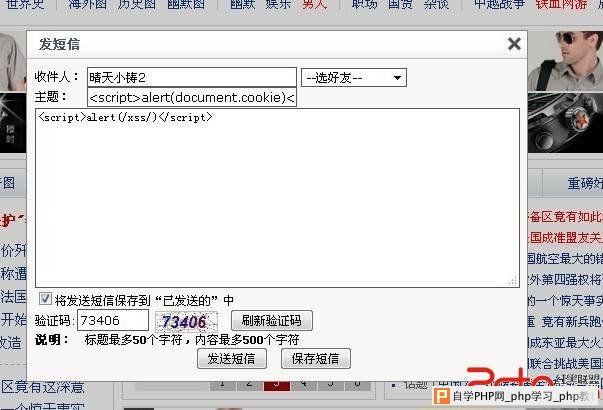Open the 历史图 nav link

pyautogui.click(x=137, y=4)
